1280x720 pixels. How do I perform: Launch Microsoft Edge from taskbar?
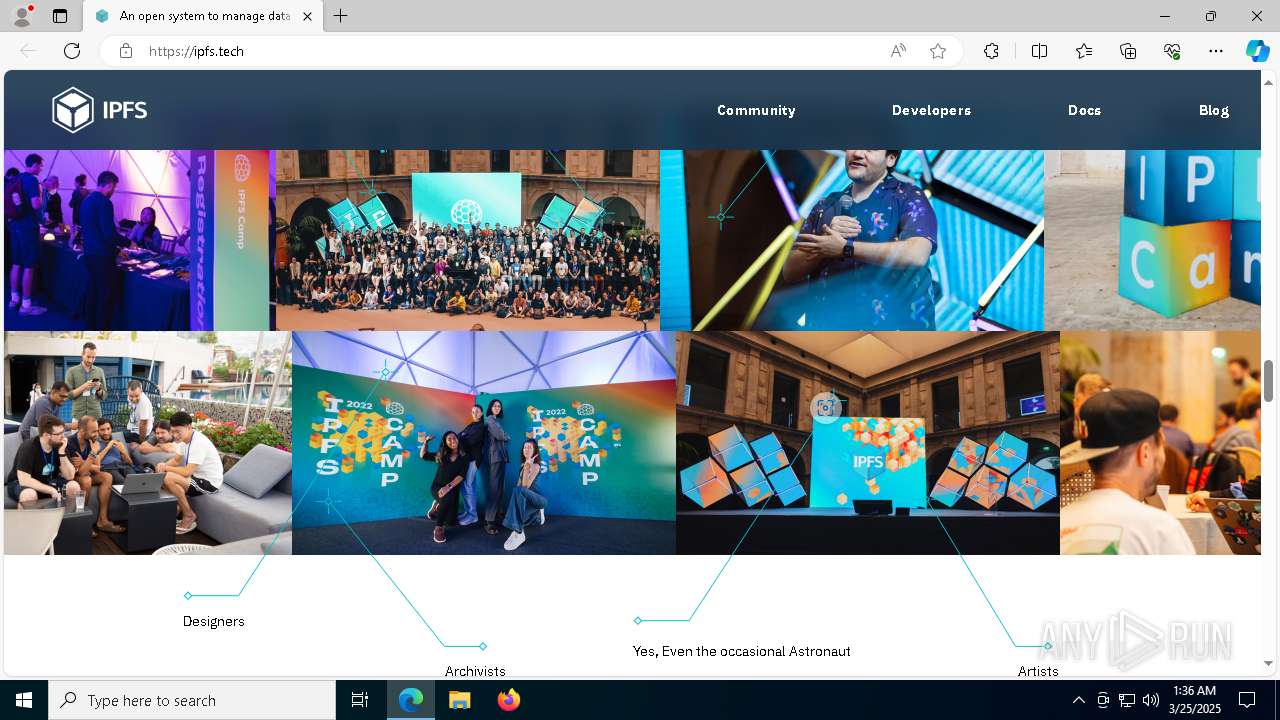click(411, 700)
